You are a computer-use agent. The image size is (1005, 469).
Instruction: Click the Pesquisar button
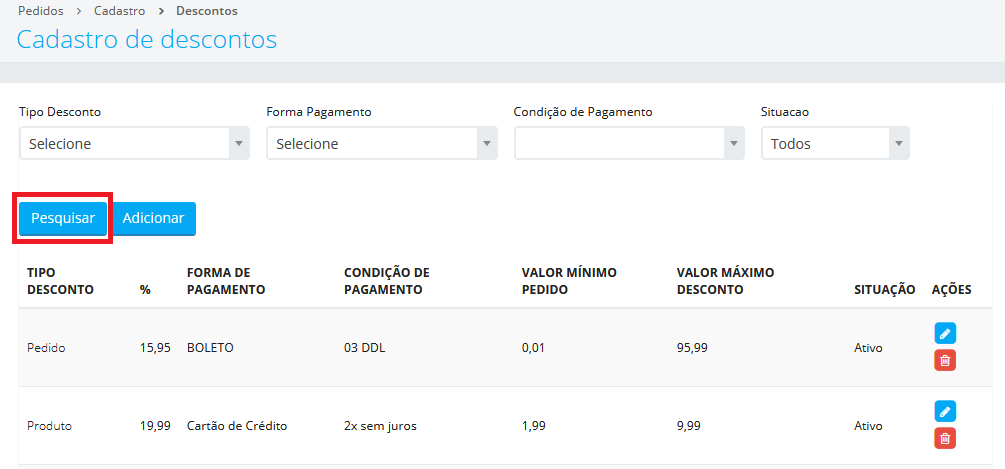click(63, 218)
